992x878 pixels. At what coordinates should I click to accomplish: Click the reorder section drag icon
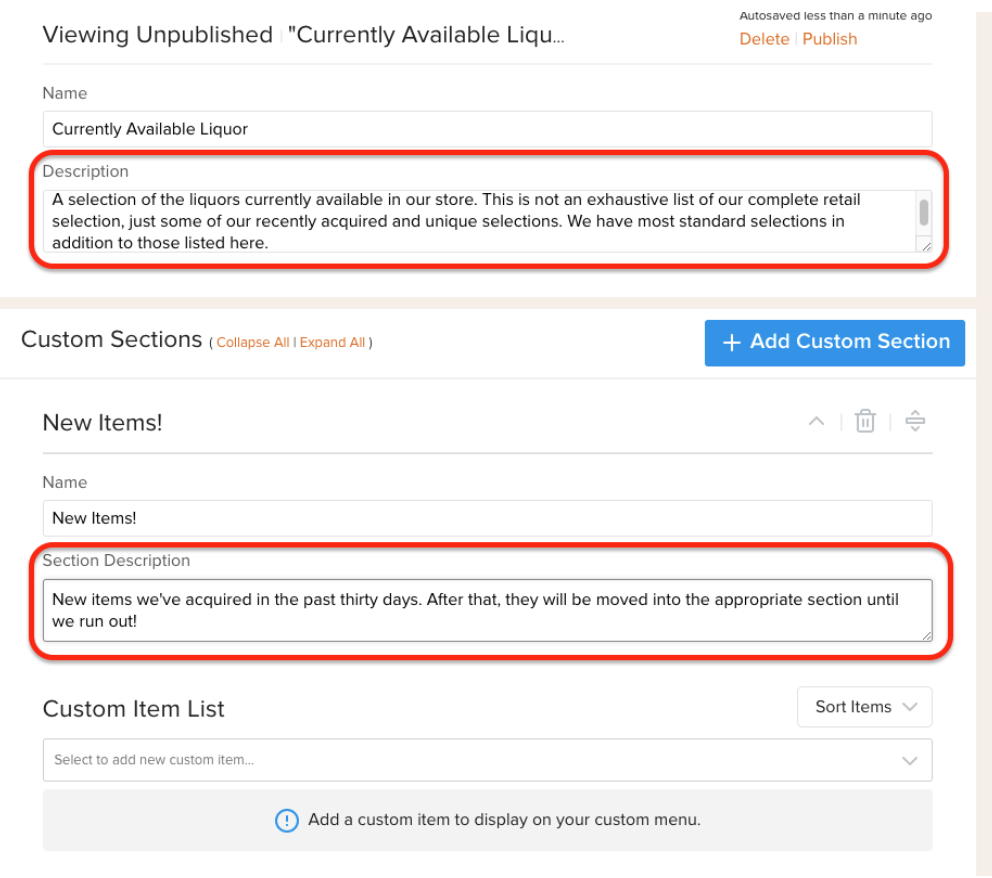(915, 421)
